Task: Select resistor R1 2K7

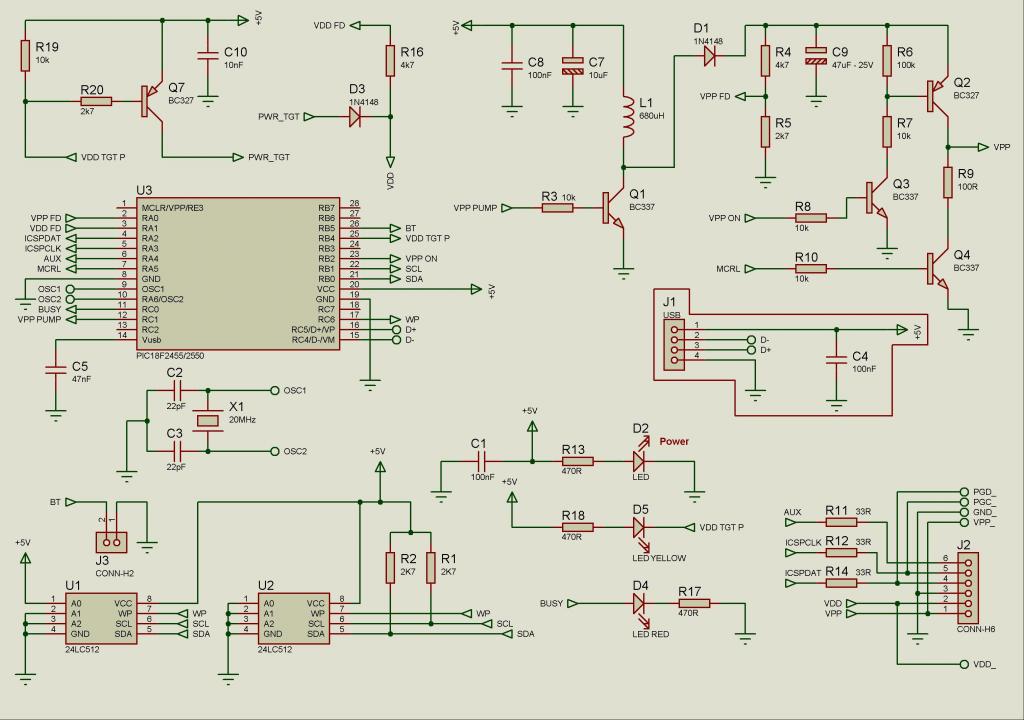Action: (x=430, y=568)
